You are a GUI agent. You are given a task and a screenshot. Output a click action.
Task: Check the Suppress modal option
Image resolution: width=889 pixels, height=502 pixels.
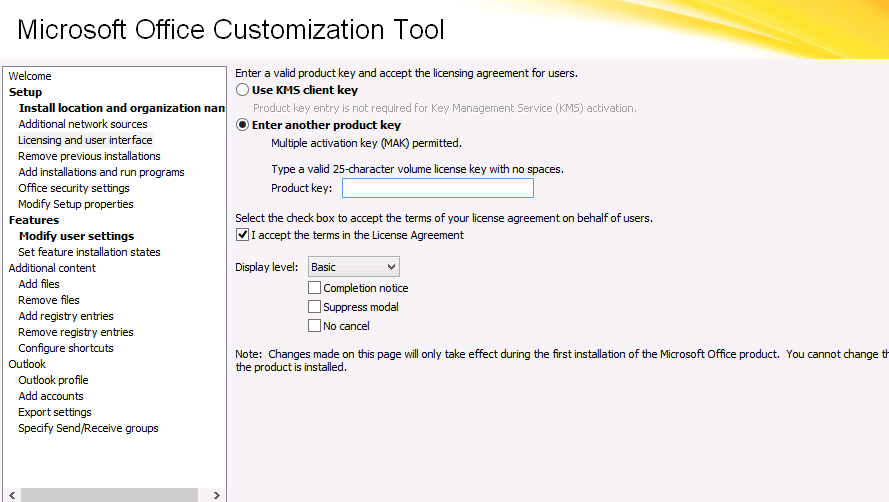pyautogui.click(x=315, y=307)
